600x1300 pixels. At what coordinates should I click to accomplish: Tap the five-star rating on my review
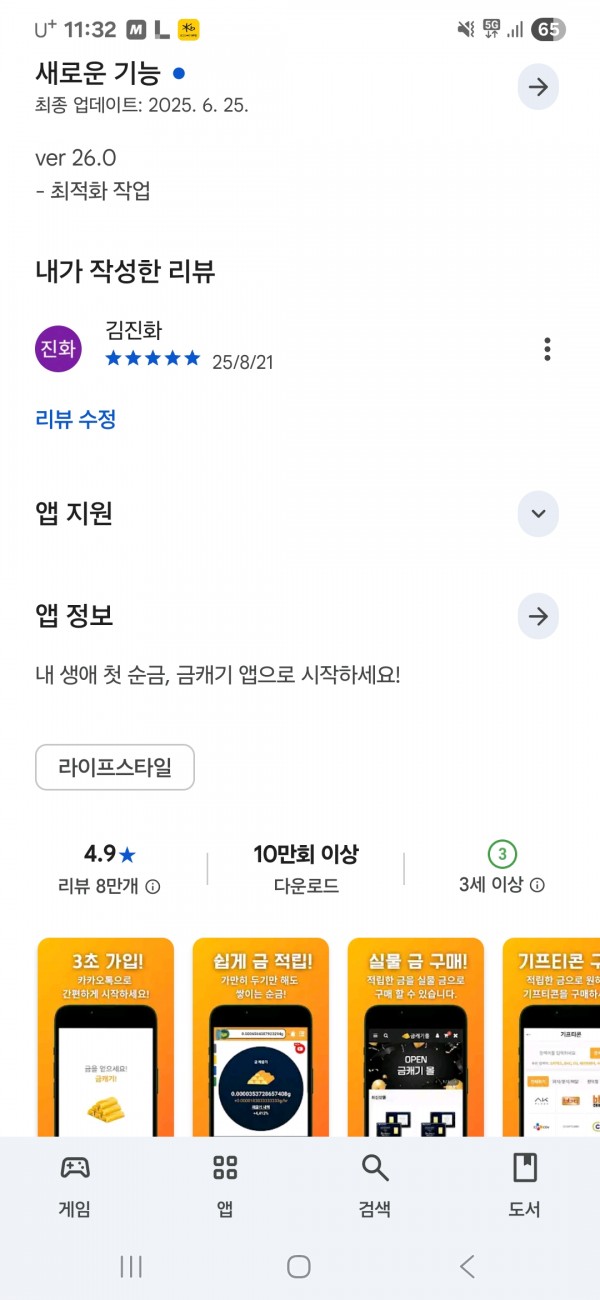tap(153, 358)
